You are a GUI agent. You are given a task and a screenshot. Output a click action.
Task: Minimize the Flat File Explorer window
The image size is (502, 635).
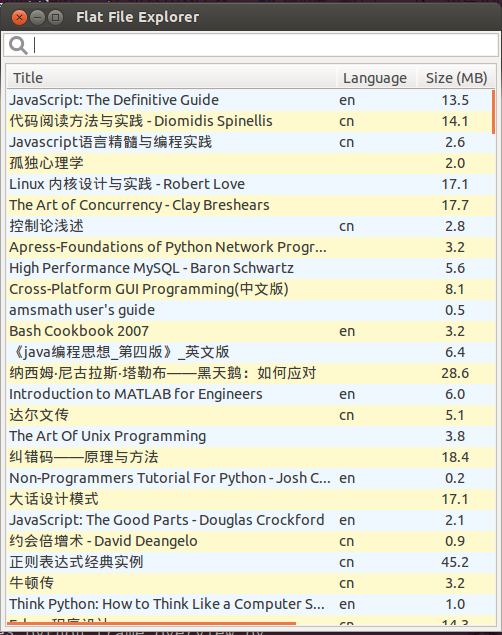pos(38,17)
